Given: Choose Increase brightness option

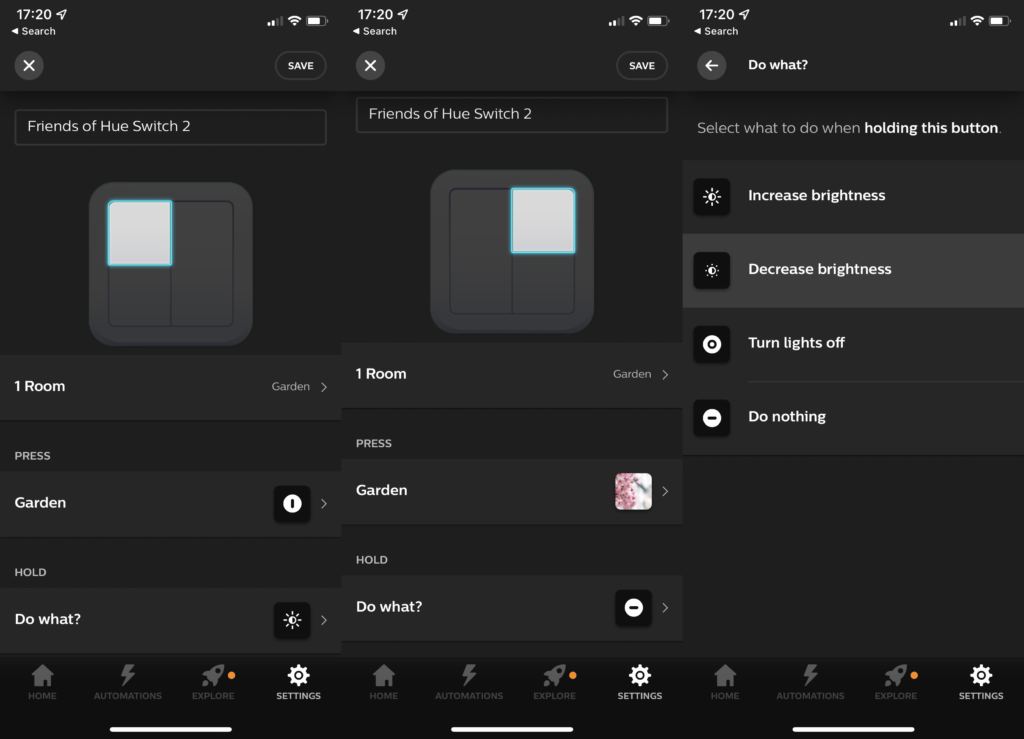Looking at the screenshot, I should click(x=853, y=196).
